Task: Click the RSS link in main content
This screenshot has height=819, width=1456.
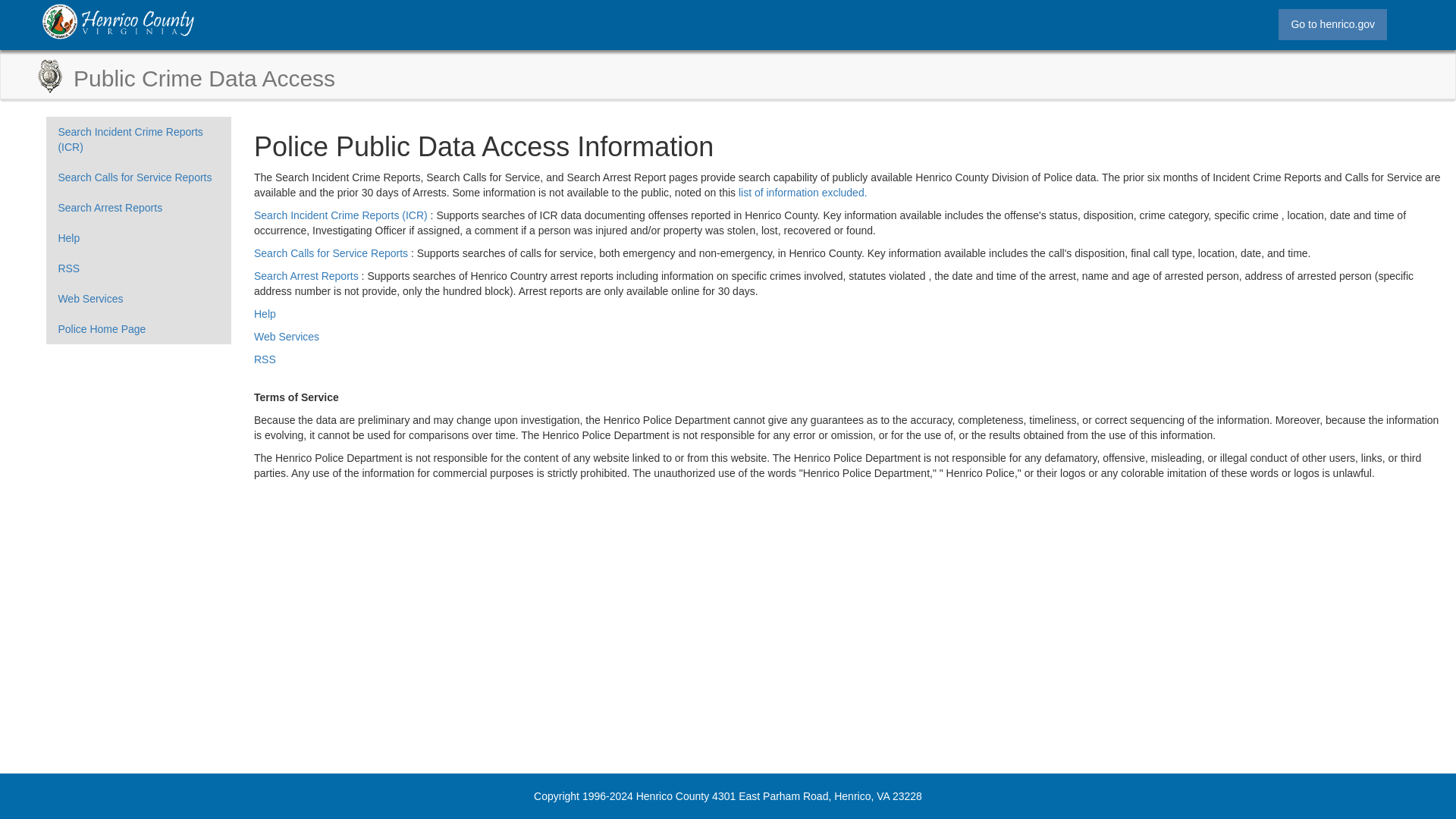Action: (265, 359)
